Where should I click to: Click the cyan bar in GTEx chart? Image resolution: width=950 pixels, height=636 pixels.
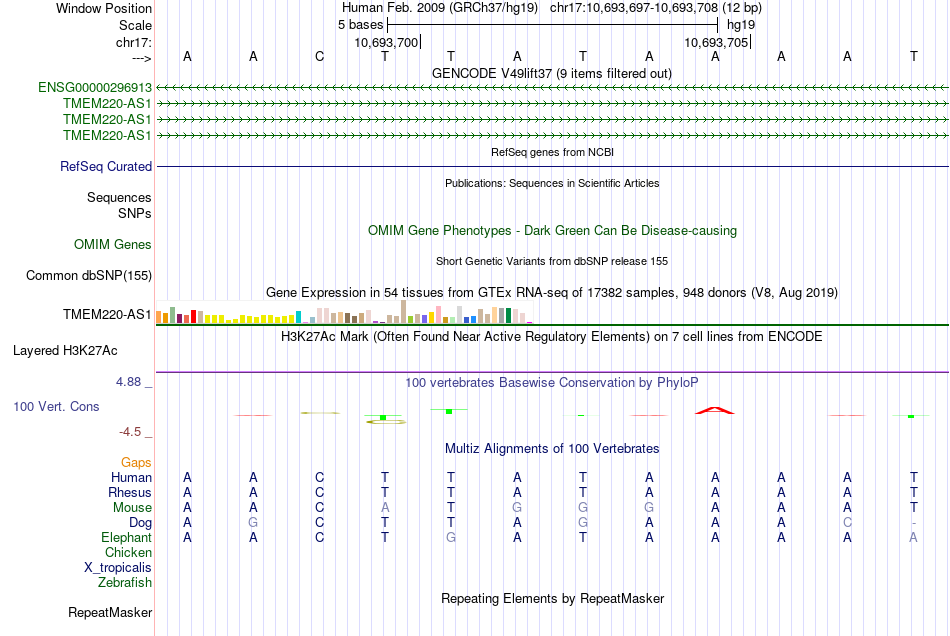(298, 317)
